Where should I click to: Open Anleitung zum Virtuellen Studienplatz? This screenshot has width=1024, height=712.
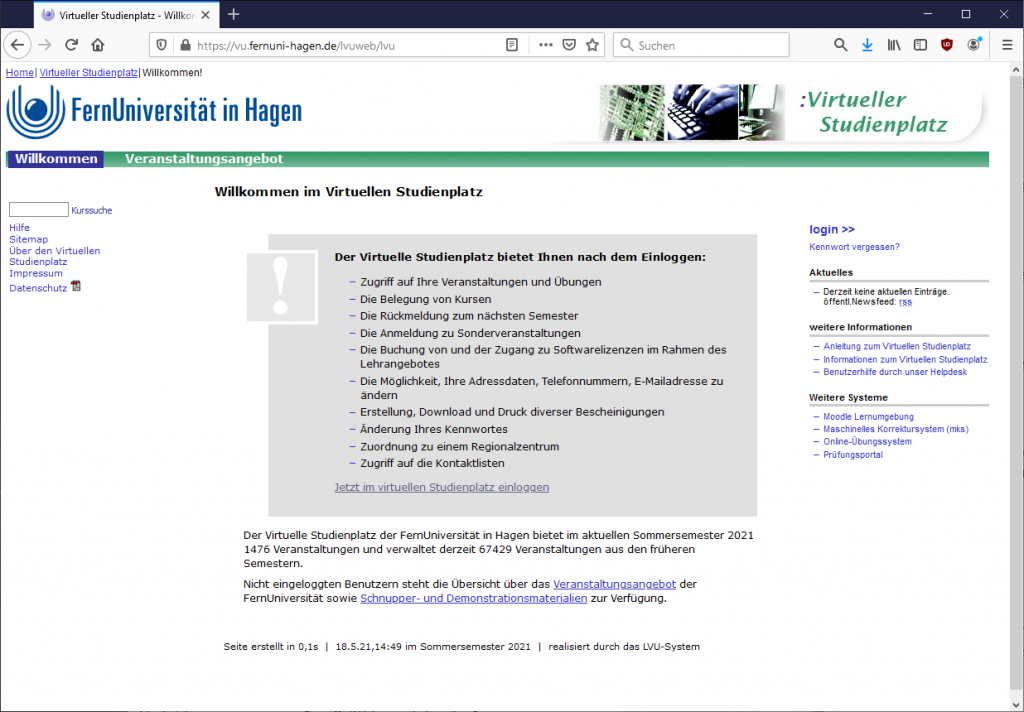[x=897, y=346]
